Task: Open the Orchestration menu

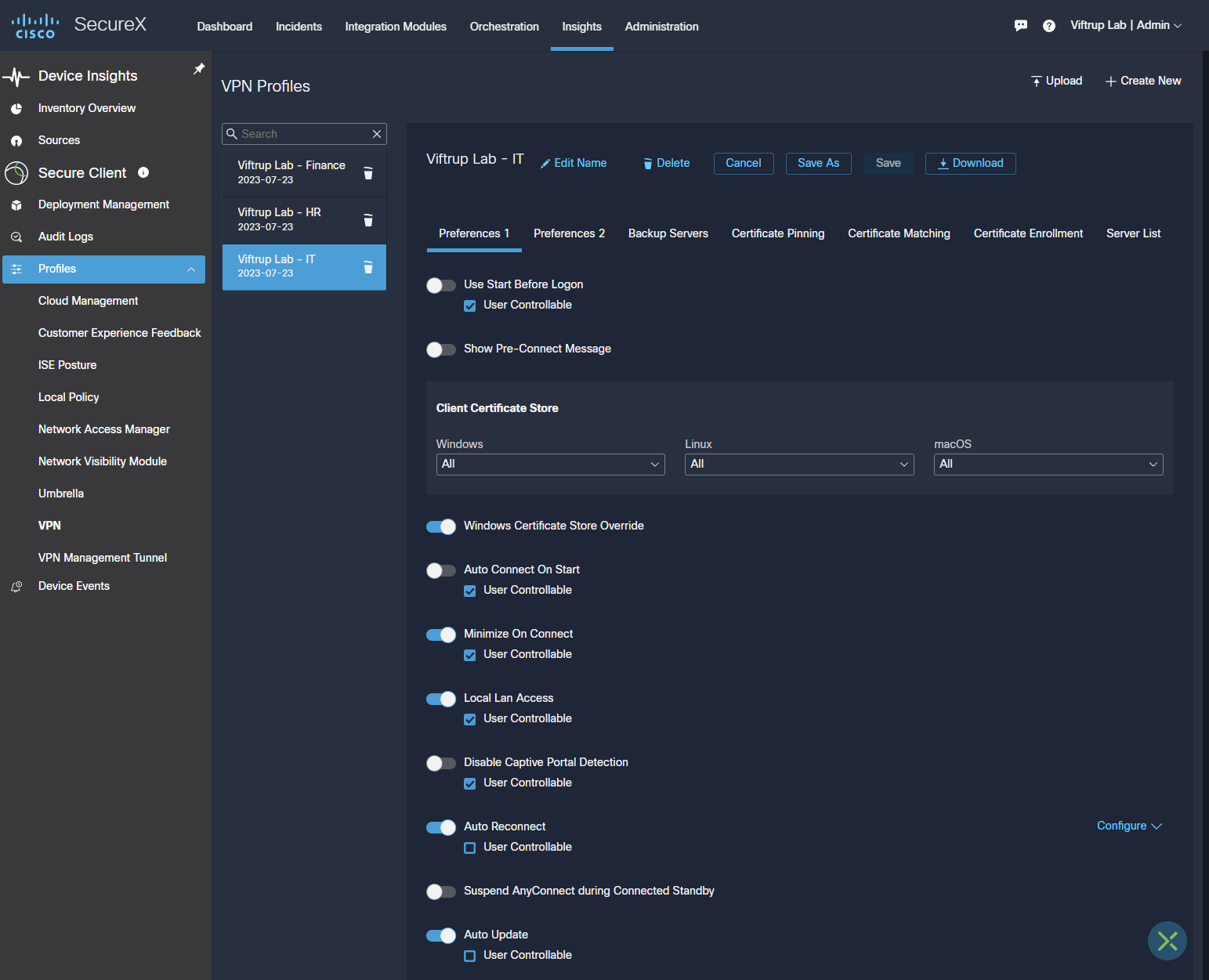Action: 504,27
